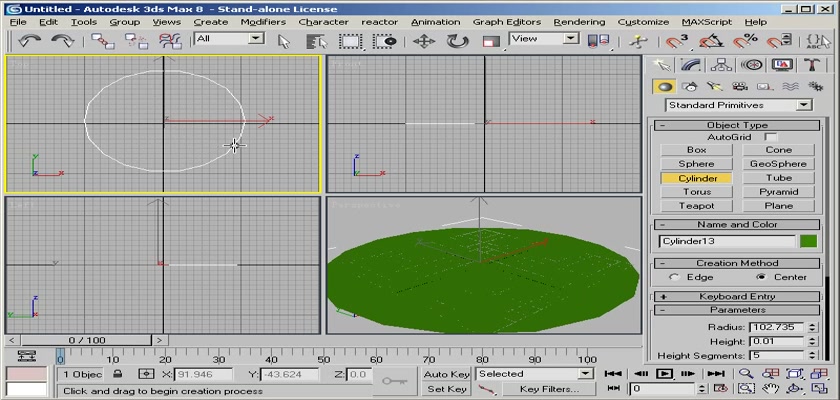This screenshot has width=840, height=400.
Task: Click the Use Pivot Point Center icon
Action: point(598,41)
